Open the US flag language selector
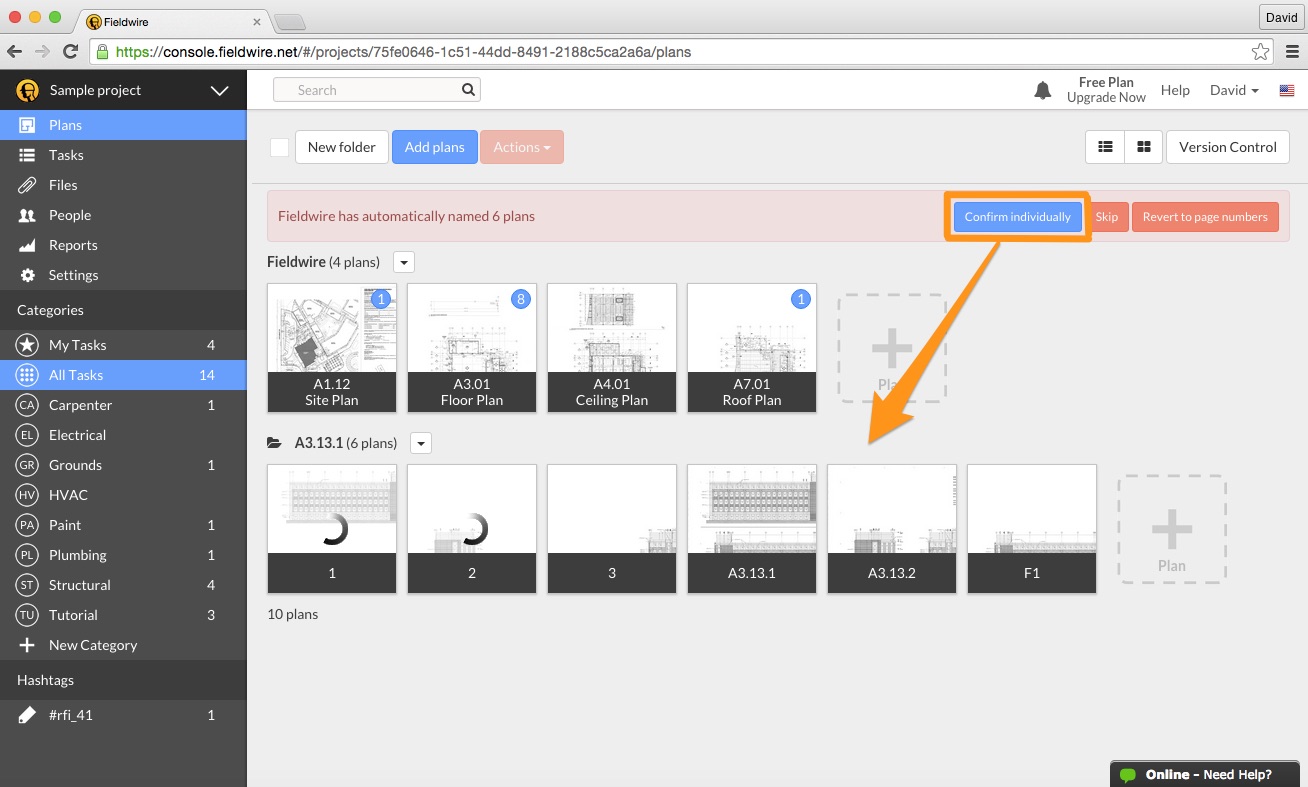This screenshot has width=1308, height=787. pos(1287,90)
